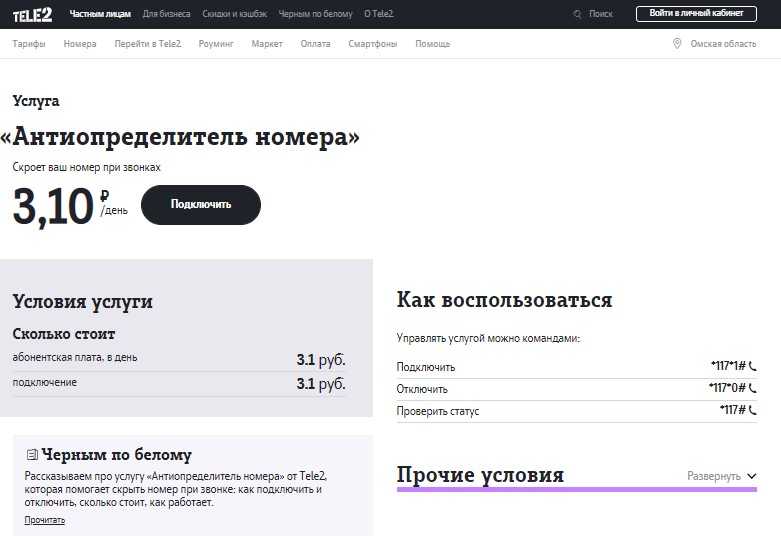Click the Отключить row label

(x=422, y=389)
